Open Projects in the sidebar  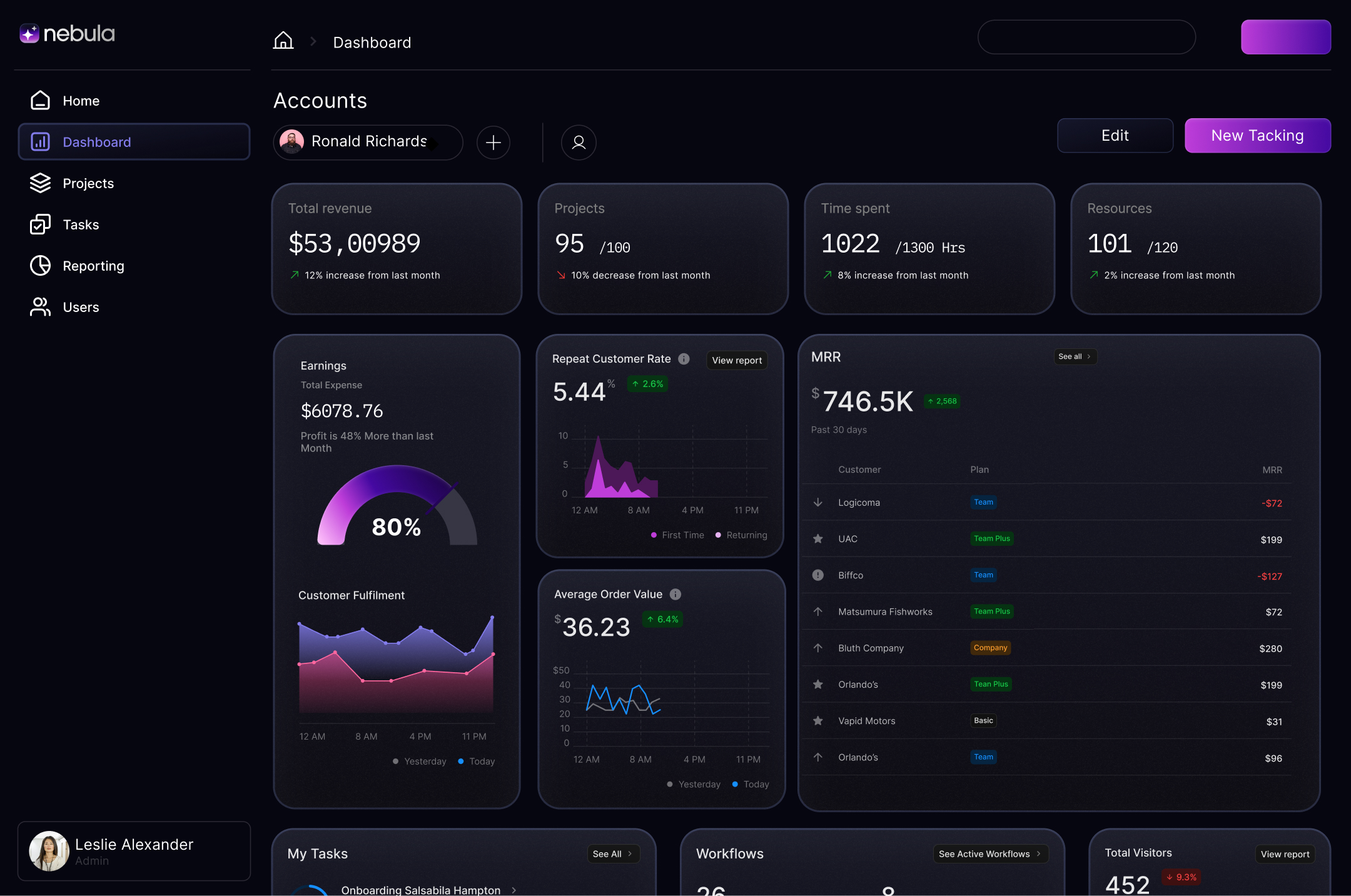pyautogui.click(x=88, y=183)
